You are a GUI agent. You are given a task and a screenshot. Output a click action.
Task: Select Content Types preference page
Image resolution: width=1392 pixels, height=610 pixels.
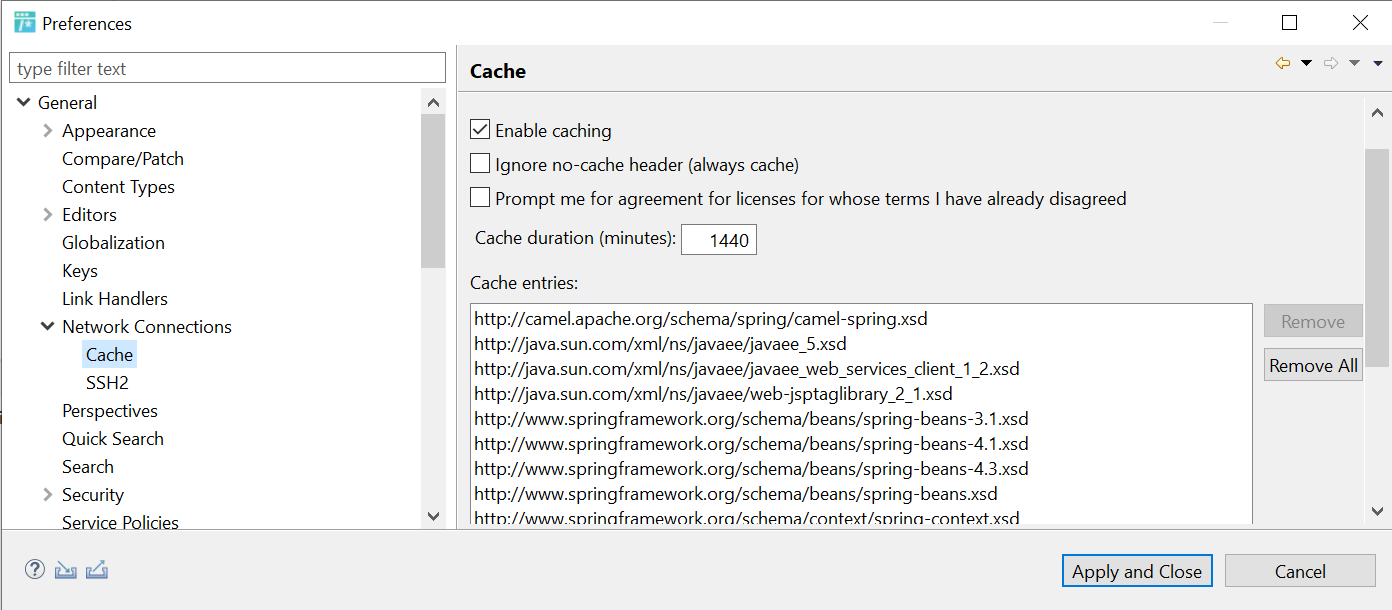pos(118,187)
